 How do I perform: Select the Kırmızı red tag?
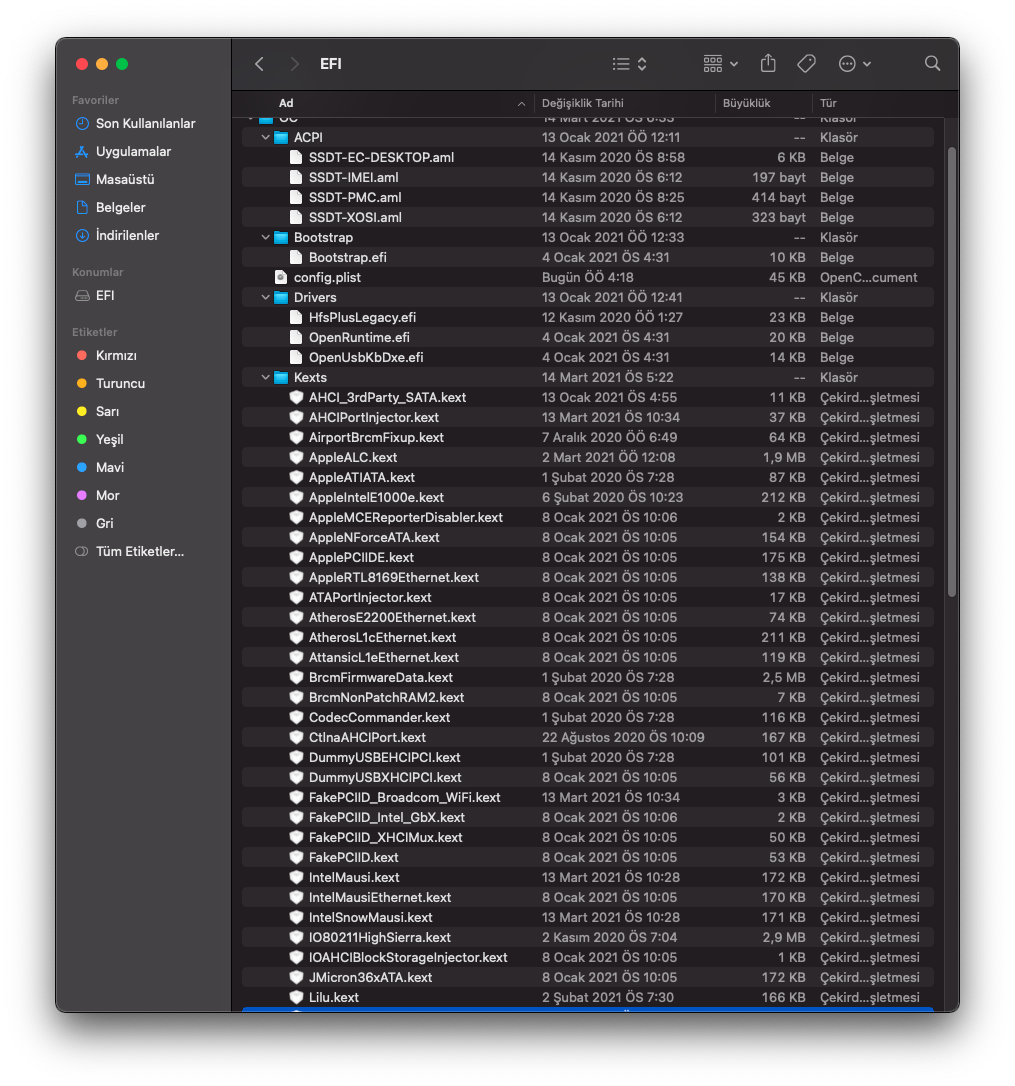(x=116, y=356)
